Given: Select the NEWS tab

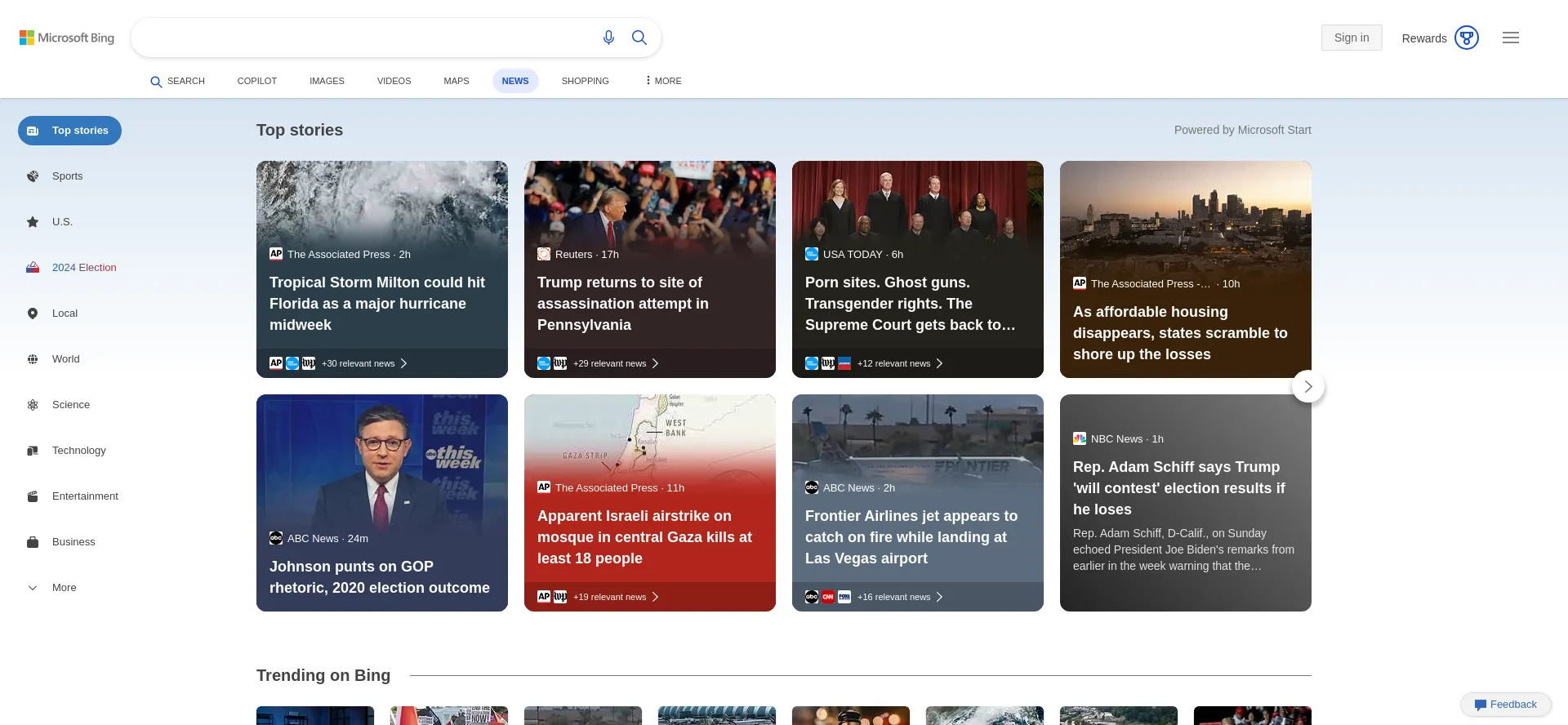Looking at the screenshot, I should (x=515, y=81).
